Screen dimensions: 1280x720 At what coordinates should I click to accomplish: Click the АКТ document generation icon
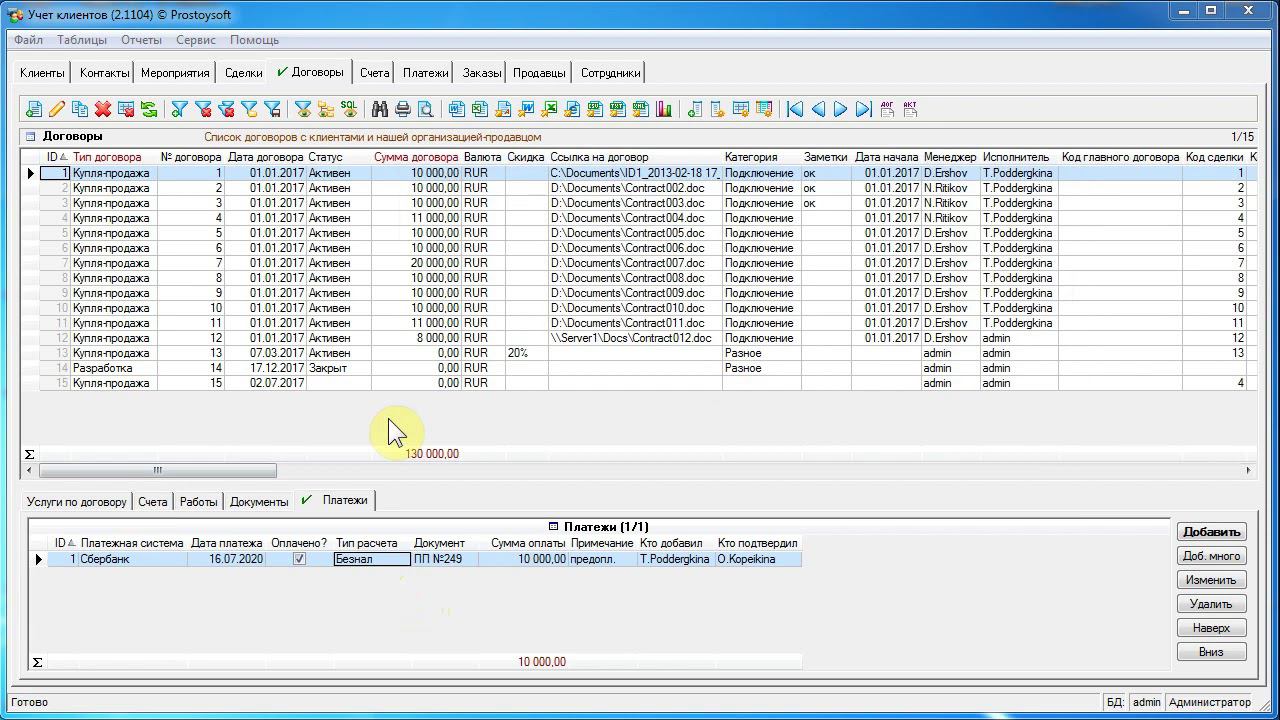tap(910, 109)
